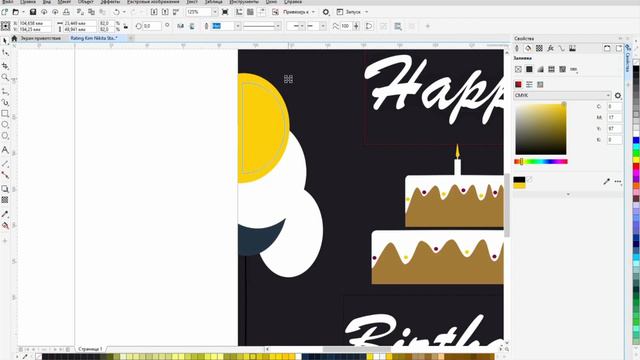Select the Ellipse tool
Image resolution: width=640 pixels, height=360 pixels.
tap(5, 124)
